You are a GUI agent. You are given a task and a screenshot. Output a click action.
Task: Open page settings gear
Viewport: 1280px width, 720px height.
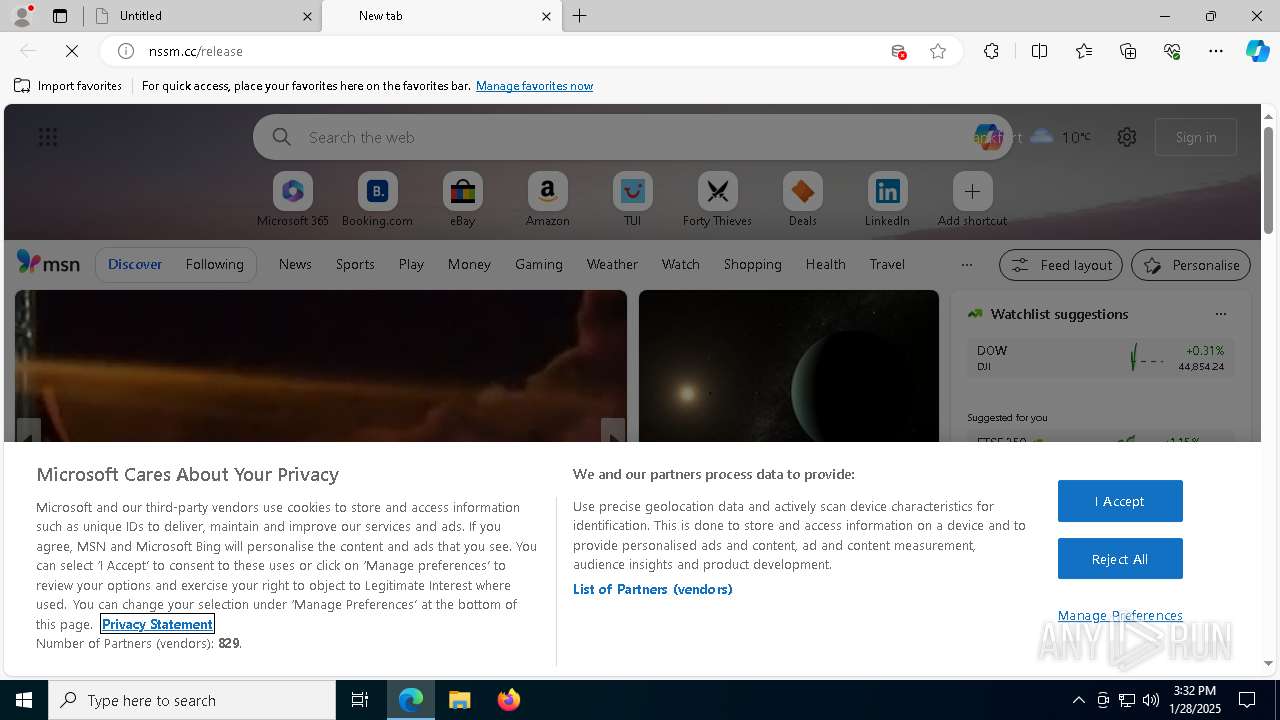[x=1127, y=137]
